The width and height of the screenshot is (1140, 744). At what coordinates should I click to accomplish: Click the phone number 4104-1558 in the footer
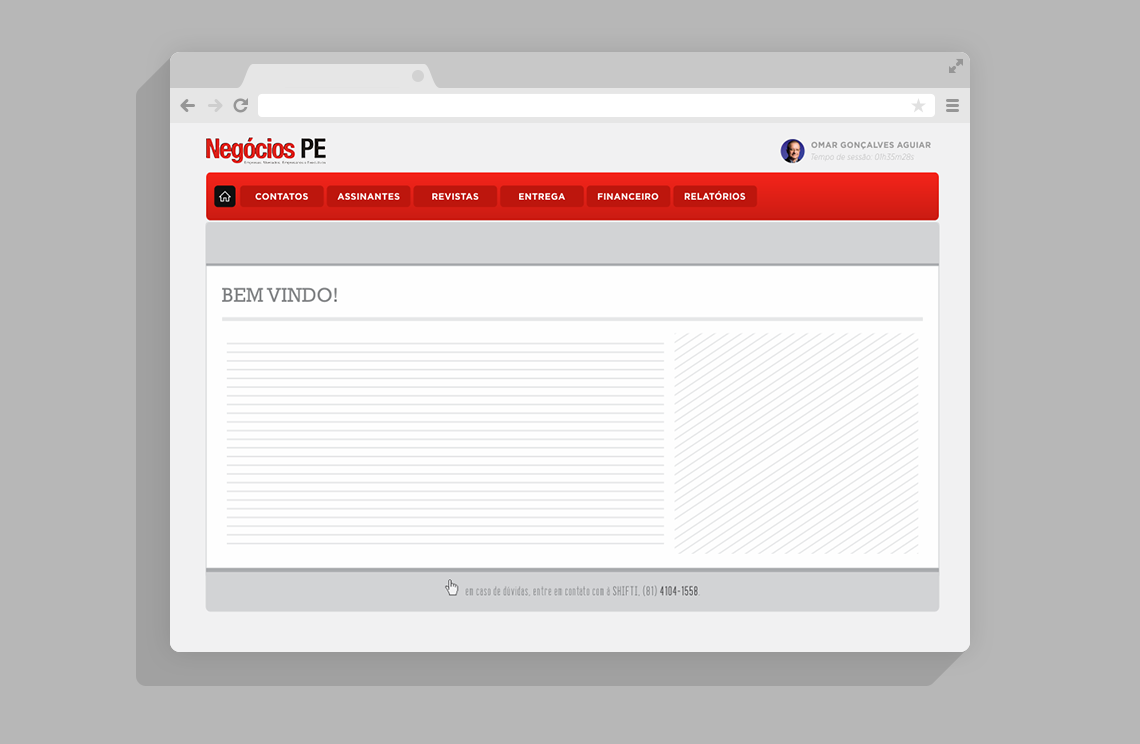pyautogui.click(x=678, y=591)
